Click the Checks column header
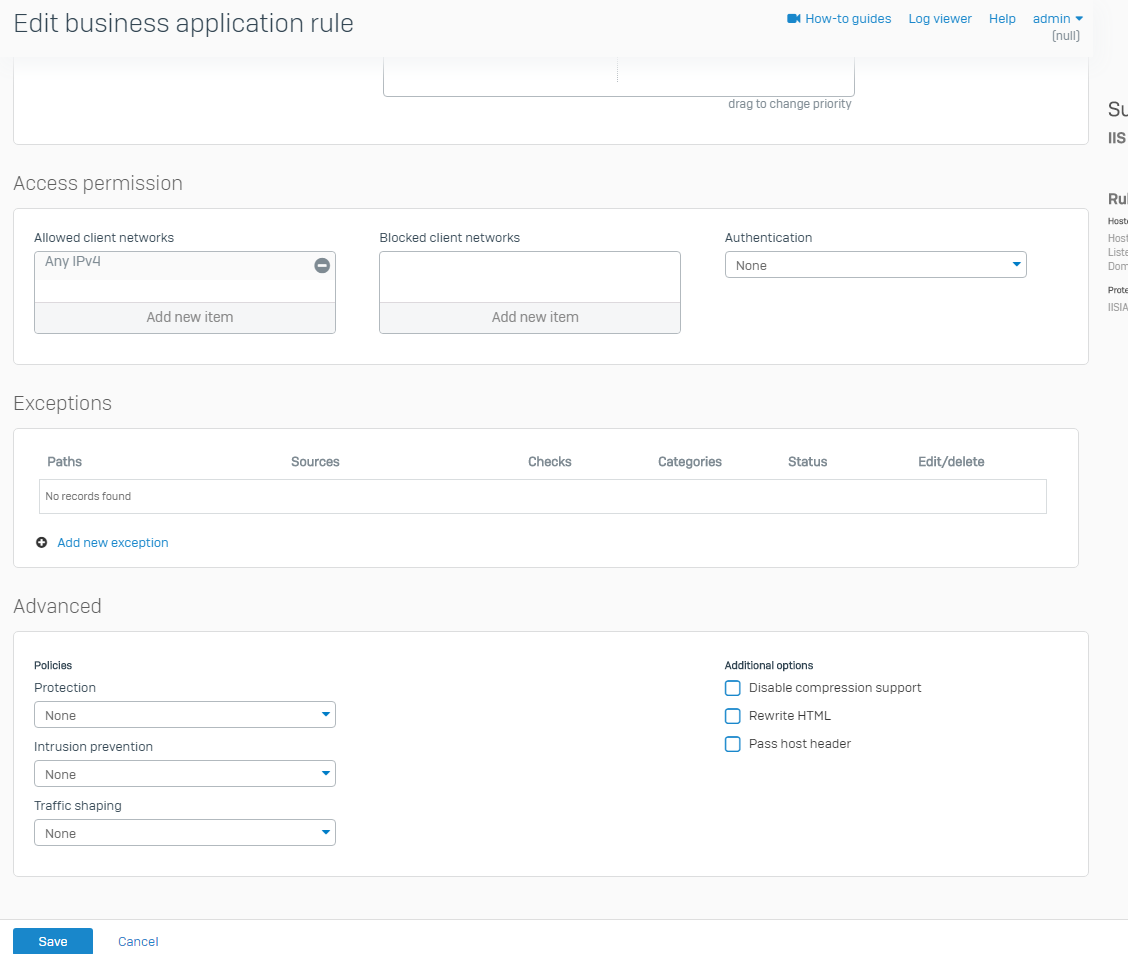1128x954 pixels. coord(550,462)
